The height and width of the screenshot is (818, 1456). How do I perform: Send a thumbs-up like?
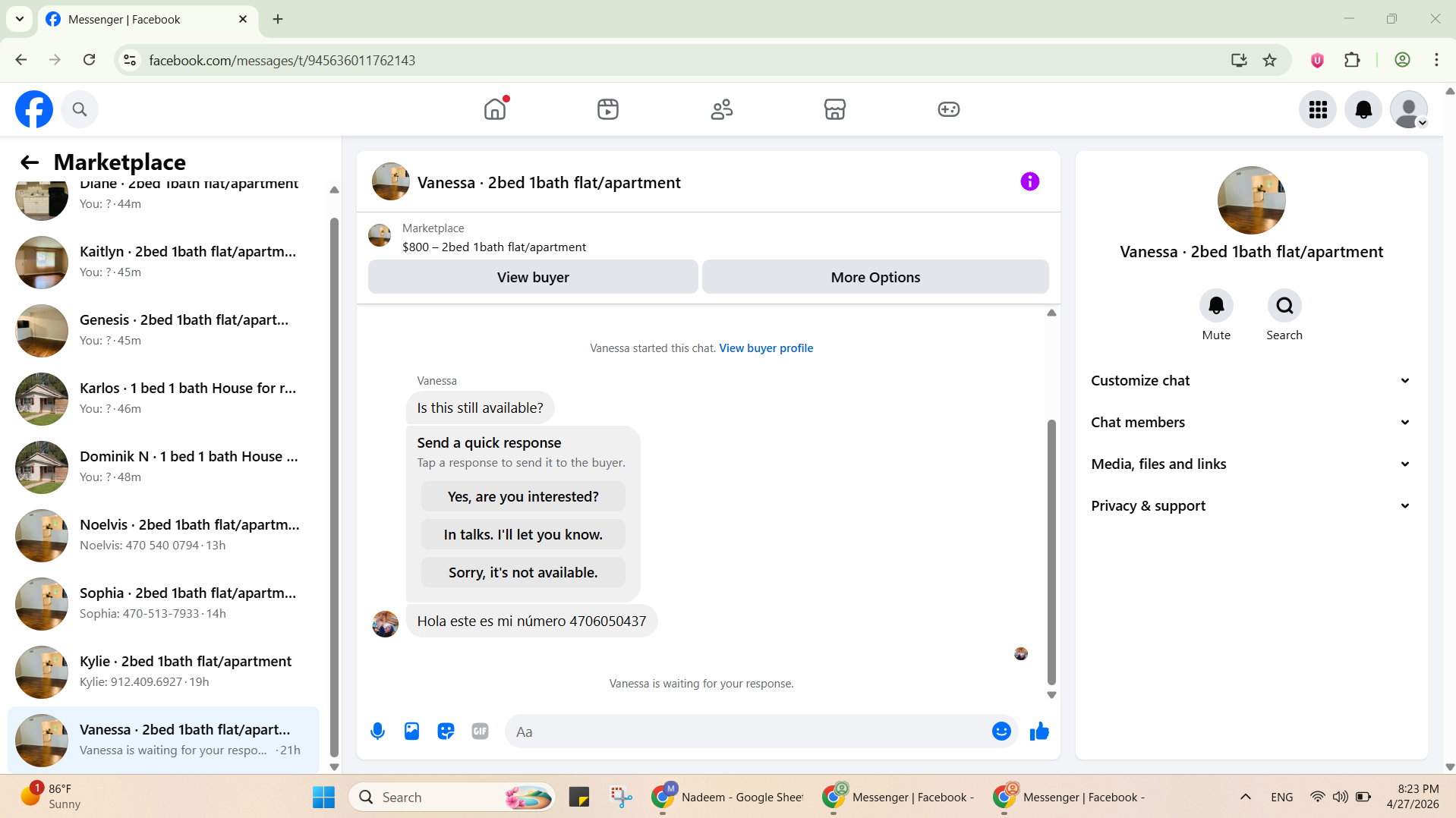pyautogui.click(x=1039, y=731)
